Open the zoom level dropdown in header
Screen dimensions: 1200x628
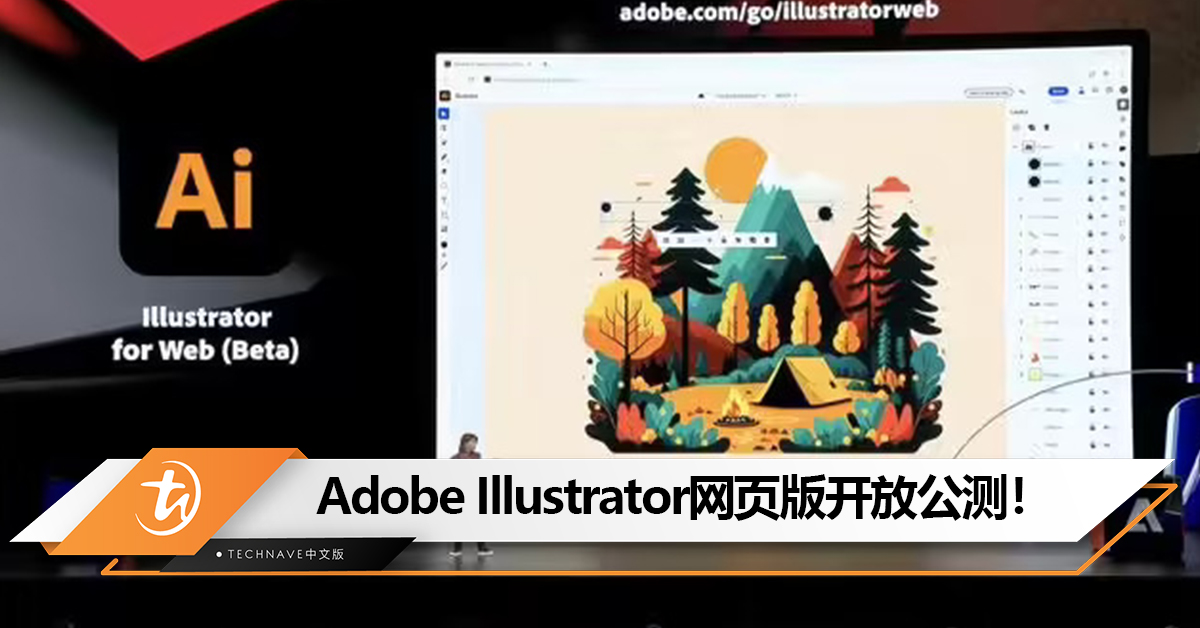click(786, 96)
